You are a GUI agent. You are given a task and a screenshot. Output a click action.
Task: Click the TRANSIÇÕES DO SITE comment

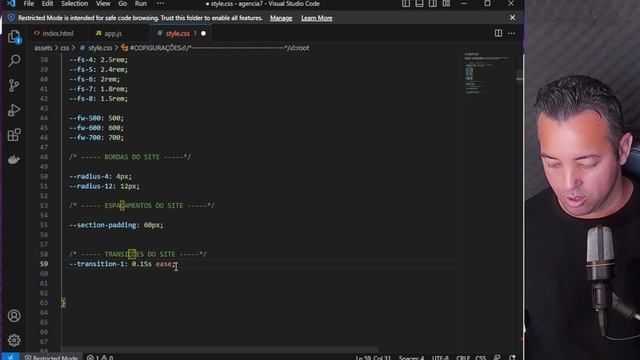coord(138,254)
